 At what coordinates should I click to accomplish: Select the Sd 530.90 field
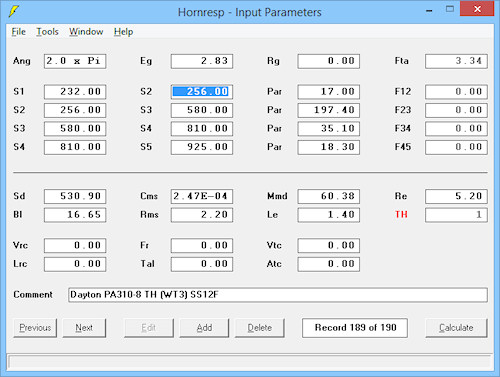[75, 196]
